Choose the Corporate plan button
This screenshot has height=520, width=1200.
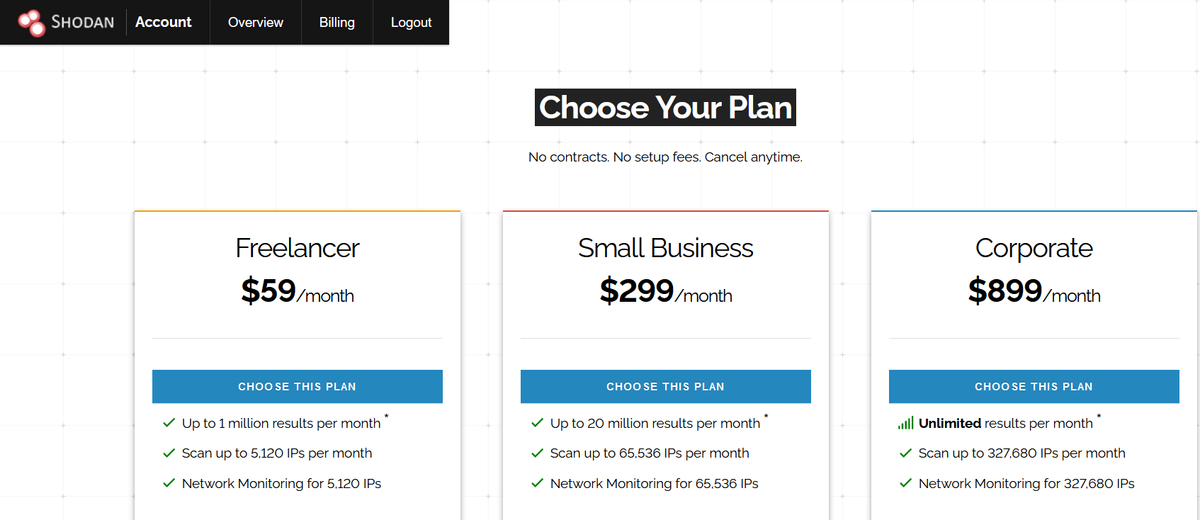[1034, 386]
